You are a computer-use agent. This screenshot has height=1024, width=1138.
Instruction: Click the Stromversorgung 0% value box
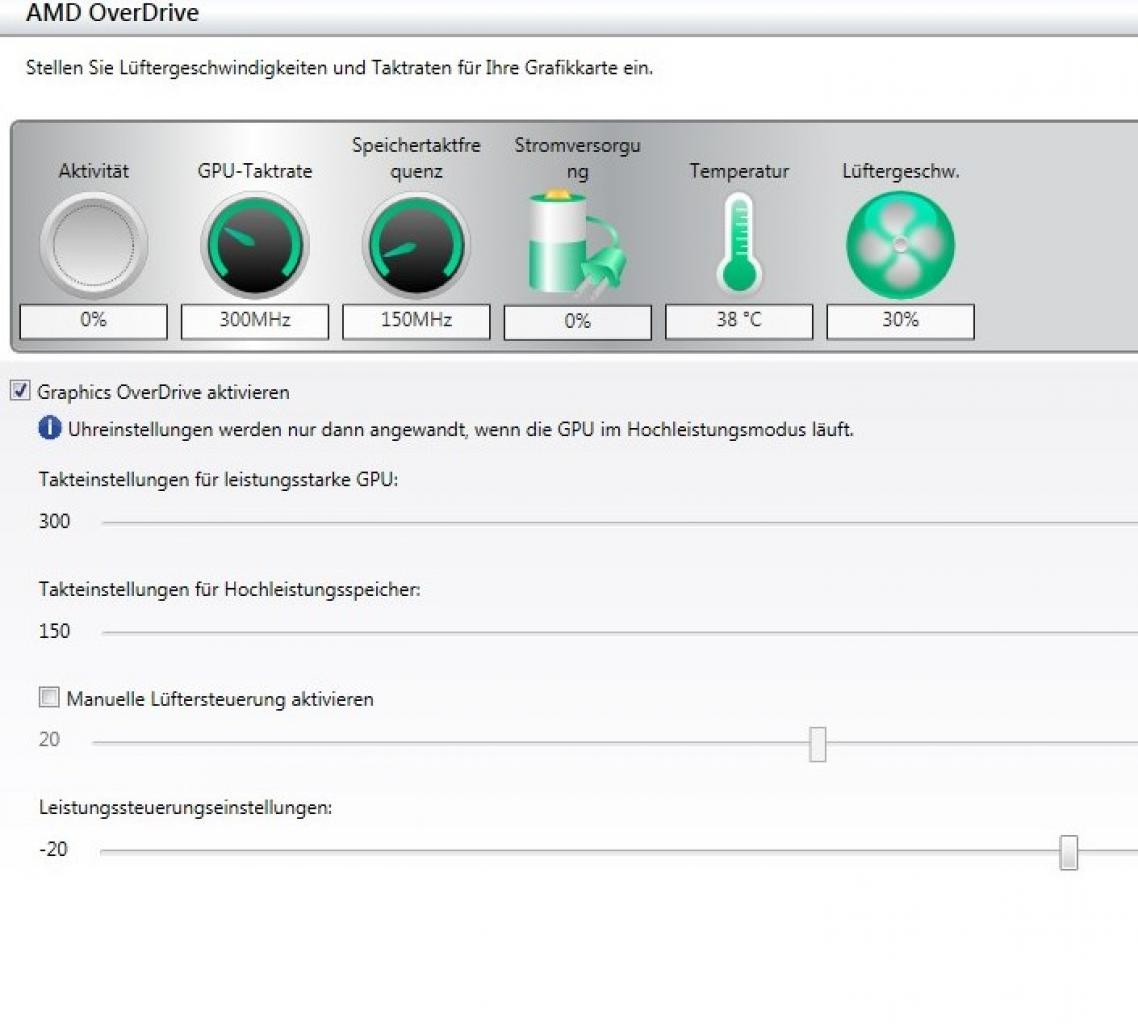578,321
